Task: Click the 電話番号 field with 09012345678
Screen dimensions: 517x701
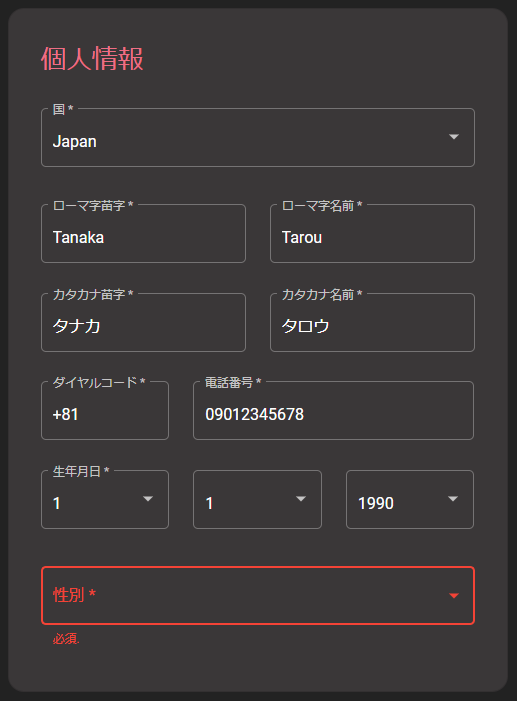Action: point(333,410)
